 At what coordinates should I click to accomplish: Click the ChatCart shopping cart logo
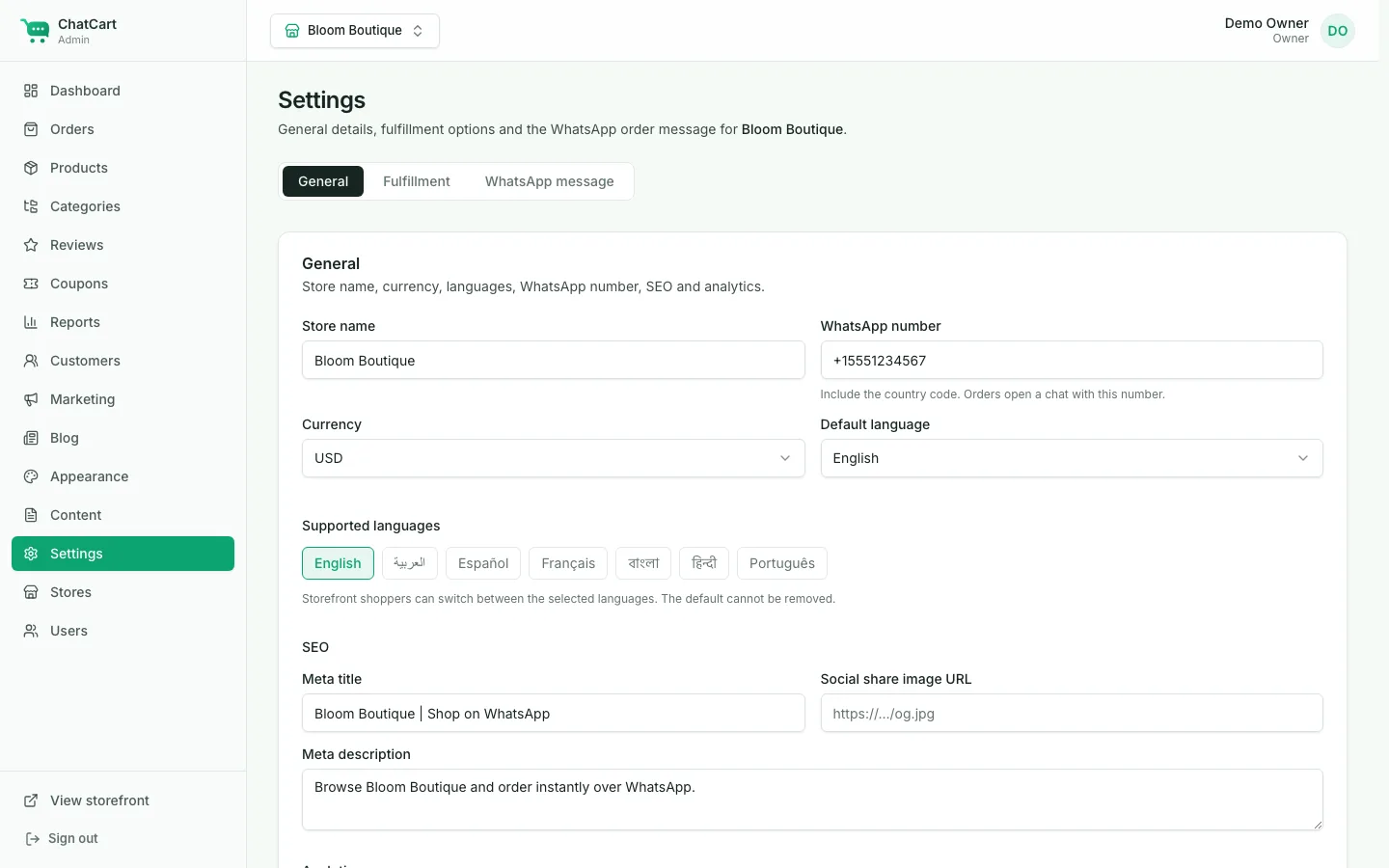tap(35, 31)
